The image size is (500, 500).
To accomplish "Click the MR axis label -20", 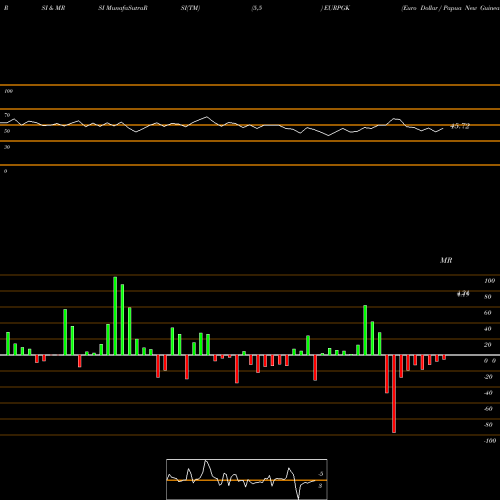I will pos(488,377).
